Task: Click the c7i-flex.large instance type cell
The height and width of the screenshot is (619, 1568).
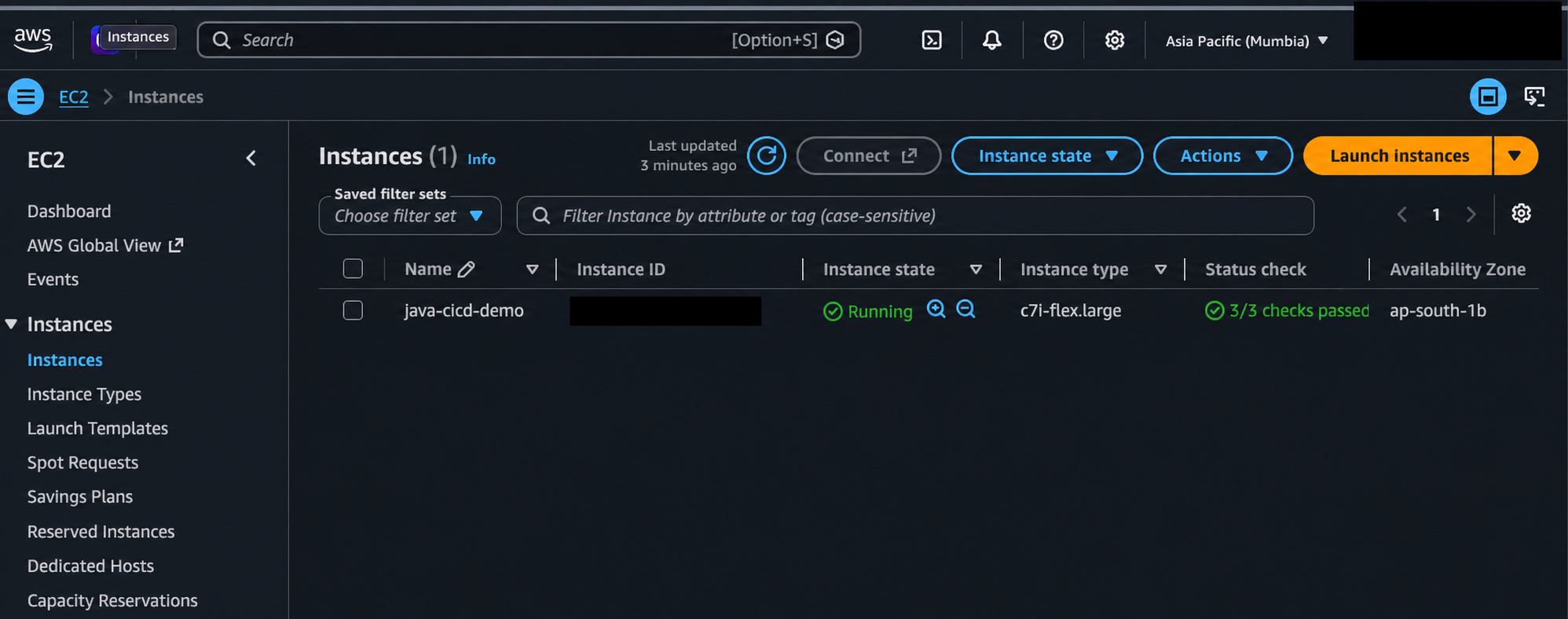Action: pos(1071,311)
